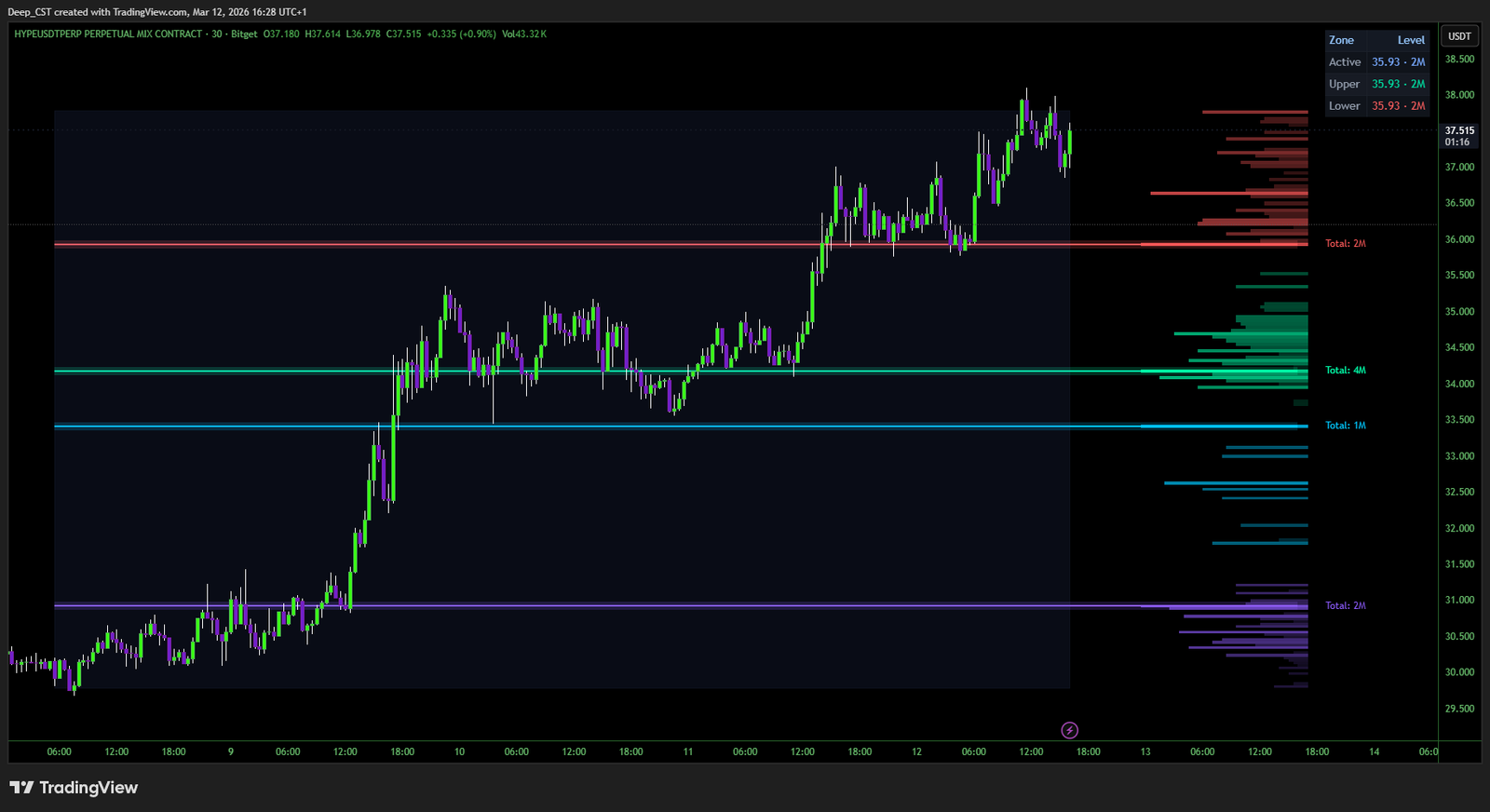
Task: Click the Vol 43.32K indicator in legend
Action: 524,34
